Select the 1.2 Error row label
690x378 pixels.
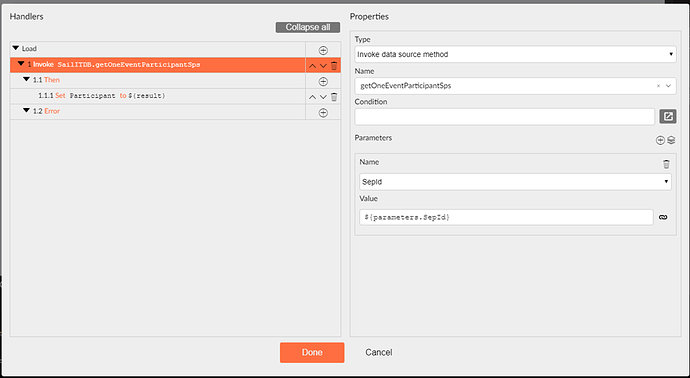click(x=46, y=111)
